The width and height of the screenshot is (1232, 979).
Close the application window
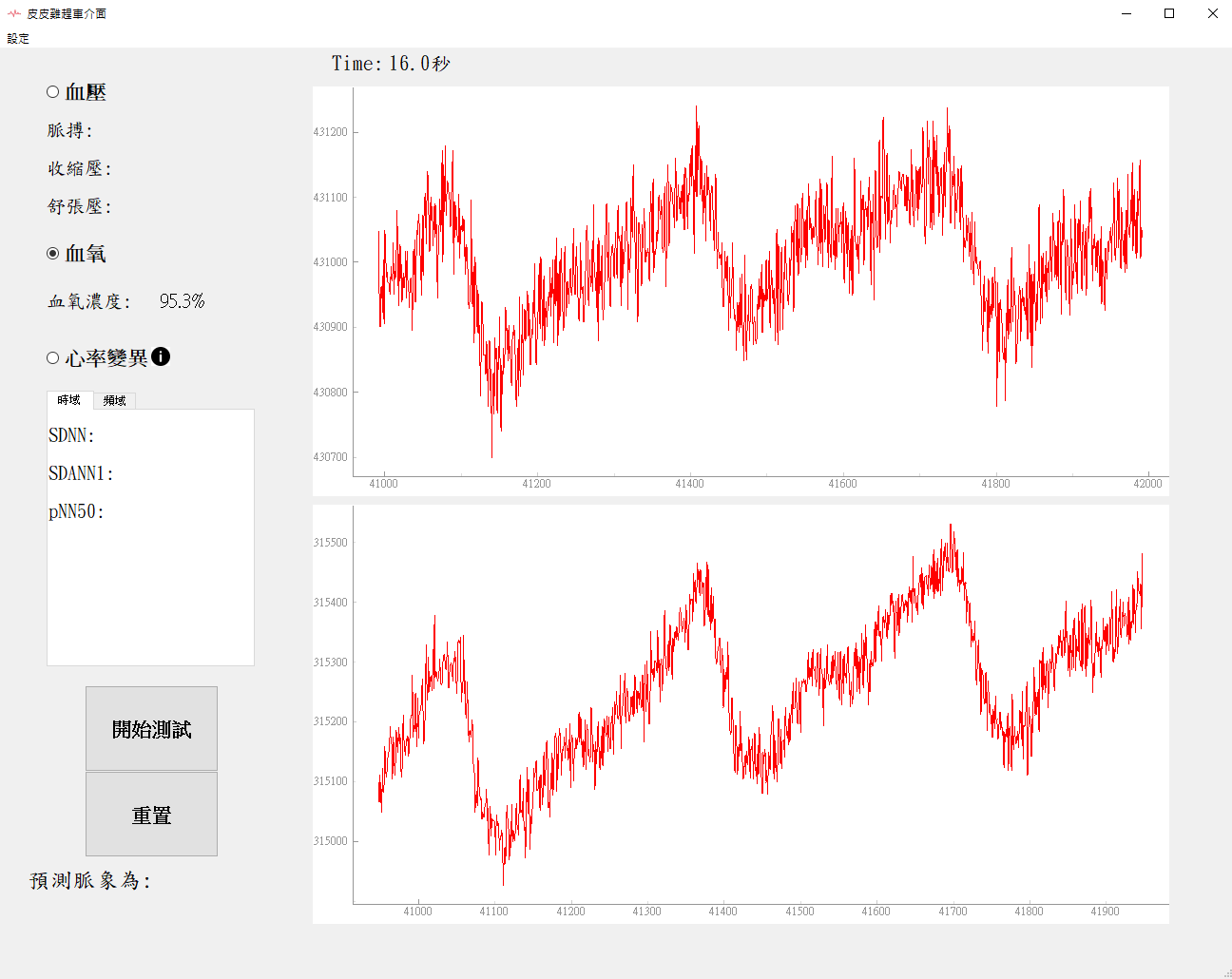point(1212,13)
